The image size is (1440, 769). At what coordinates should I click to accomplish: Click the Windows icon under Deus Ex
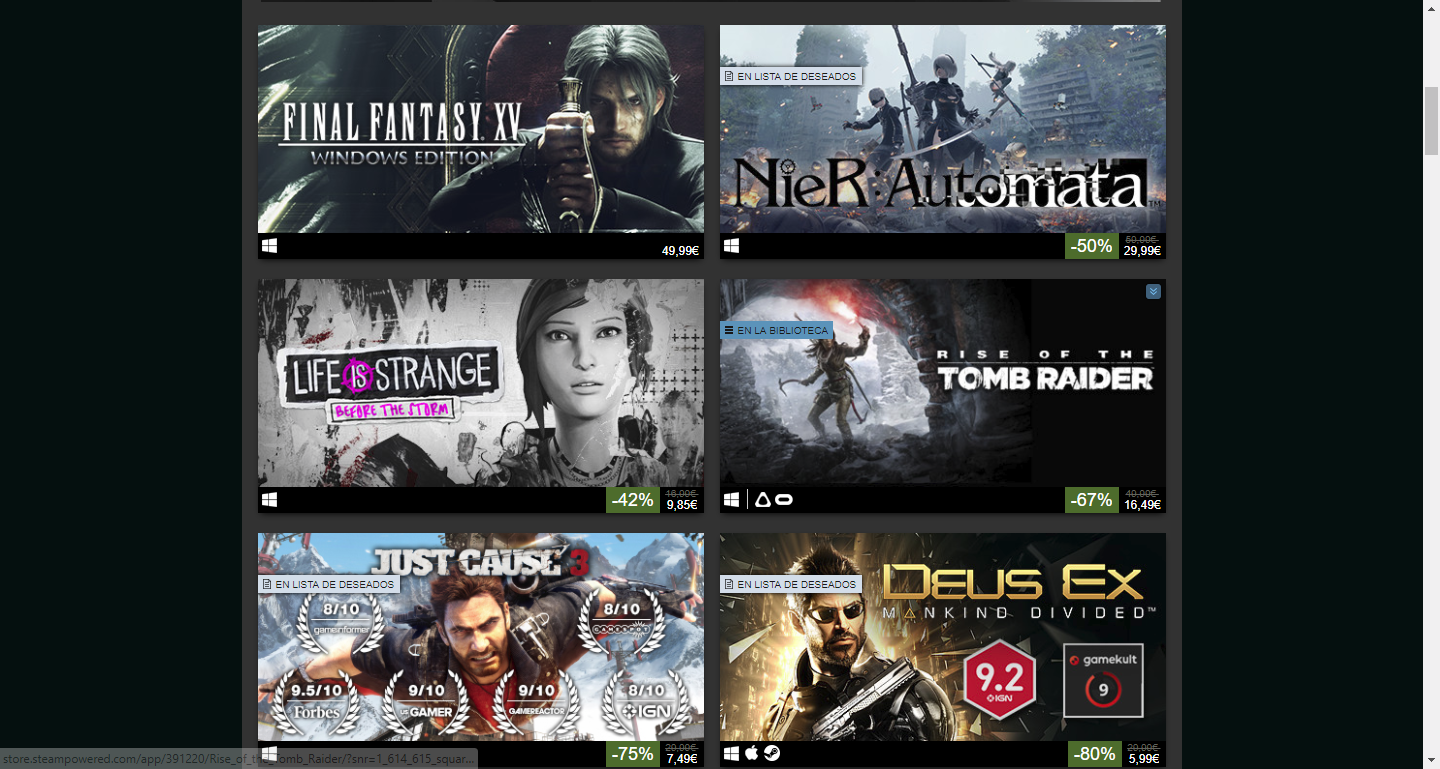tap(731, 753)
